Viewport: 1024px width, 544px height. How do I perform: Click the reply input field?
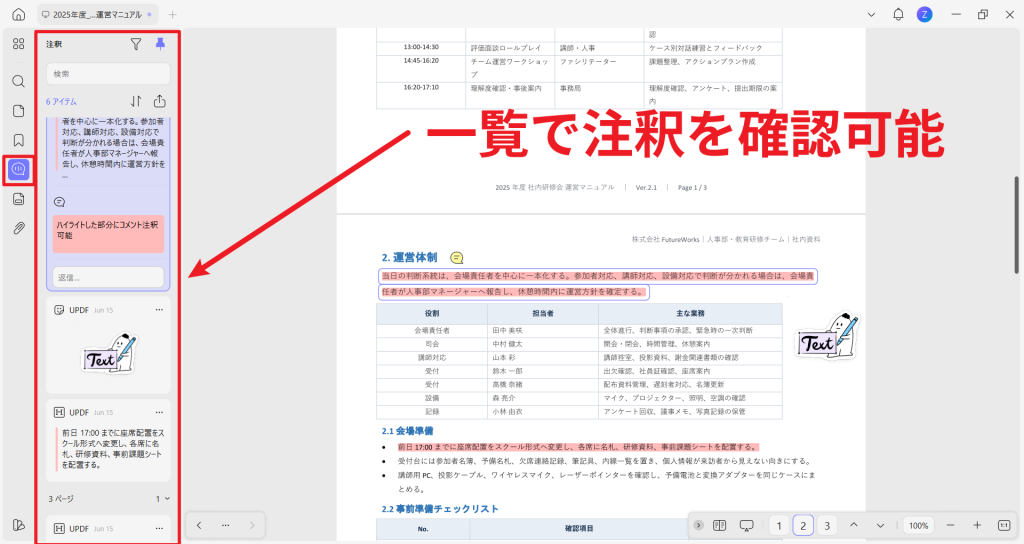click(108, 277)
